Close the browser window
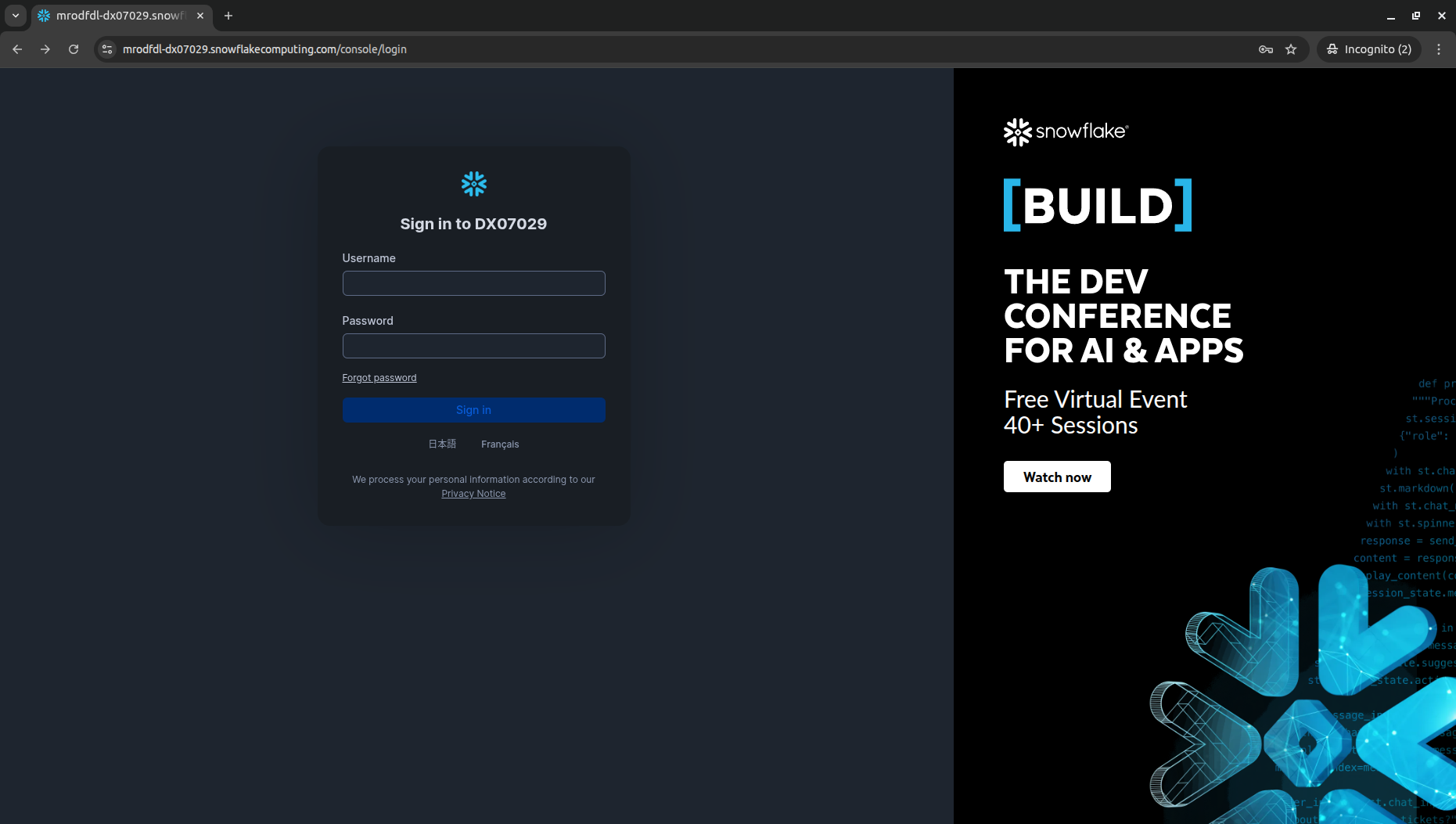 (x=1442, y=16)
